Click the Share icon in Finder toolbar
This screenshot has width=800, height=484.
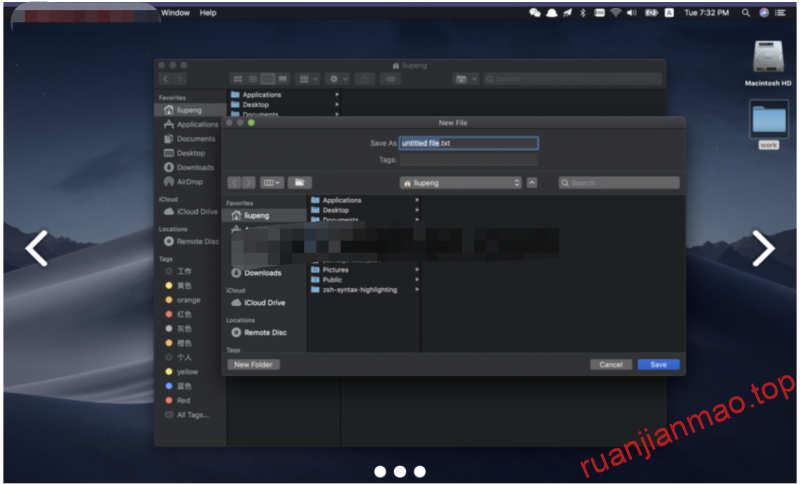[365, 79]
